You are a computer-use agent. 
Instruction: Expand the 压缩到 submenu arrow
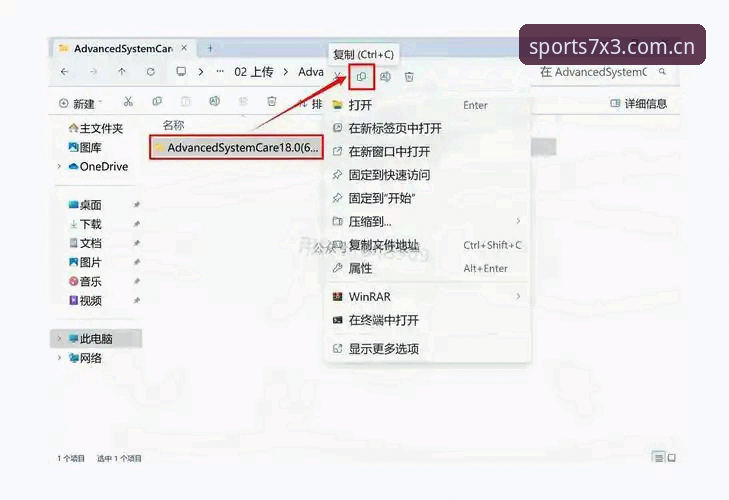tap(518, 221)
